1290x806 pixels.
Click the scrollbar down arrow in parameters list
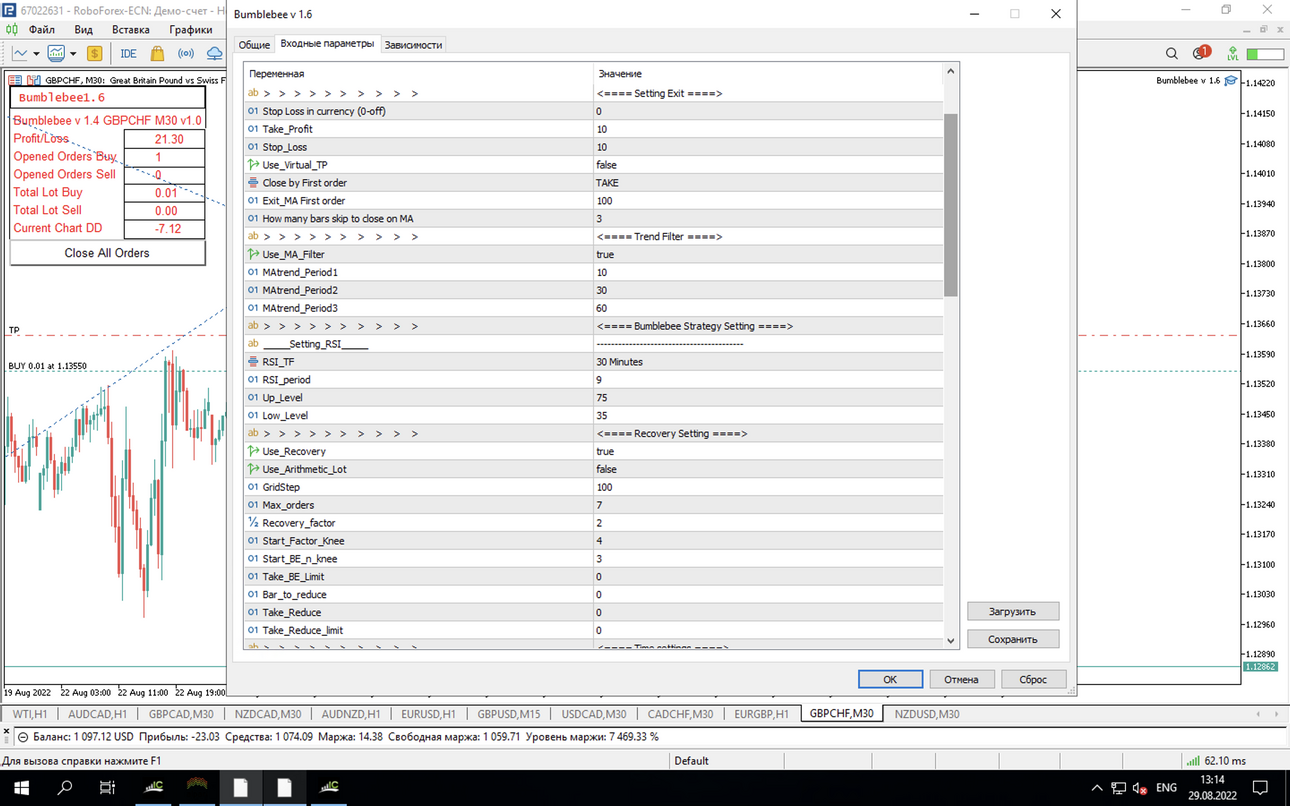tap(951, 640)
